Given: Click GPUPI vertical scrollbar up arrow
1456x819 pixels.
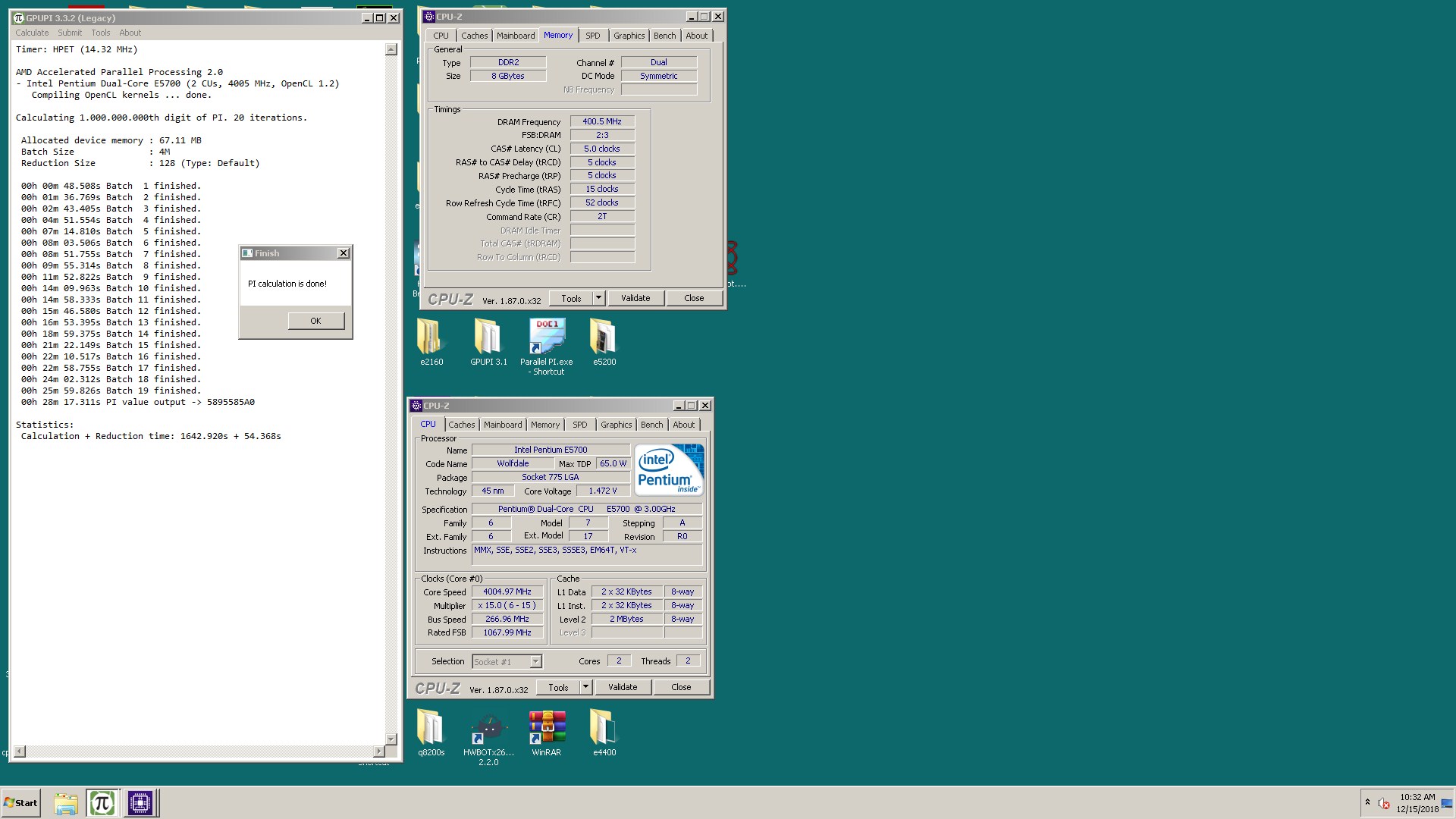Looking at the screenshot, I should pos(391,49).
